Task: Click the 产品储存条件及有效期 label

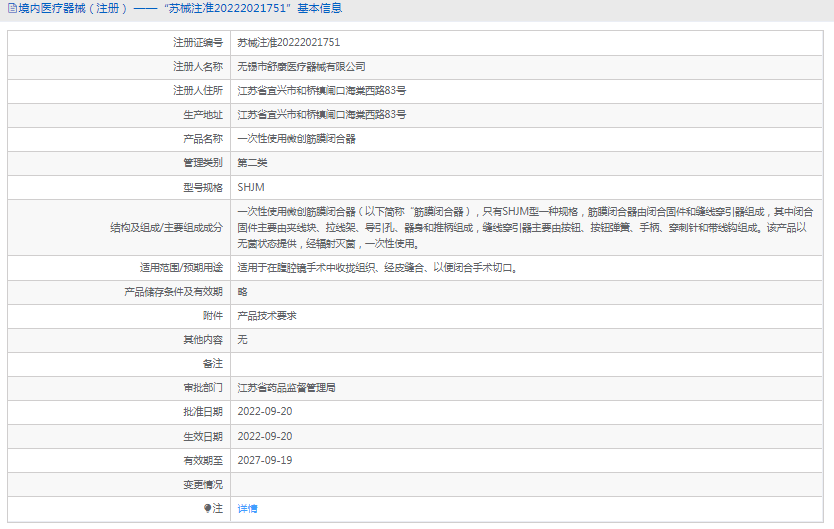Action: pyautogui.click(x=173, y=292)
